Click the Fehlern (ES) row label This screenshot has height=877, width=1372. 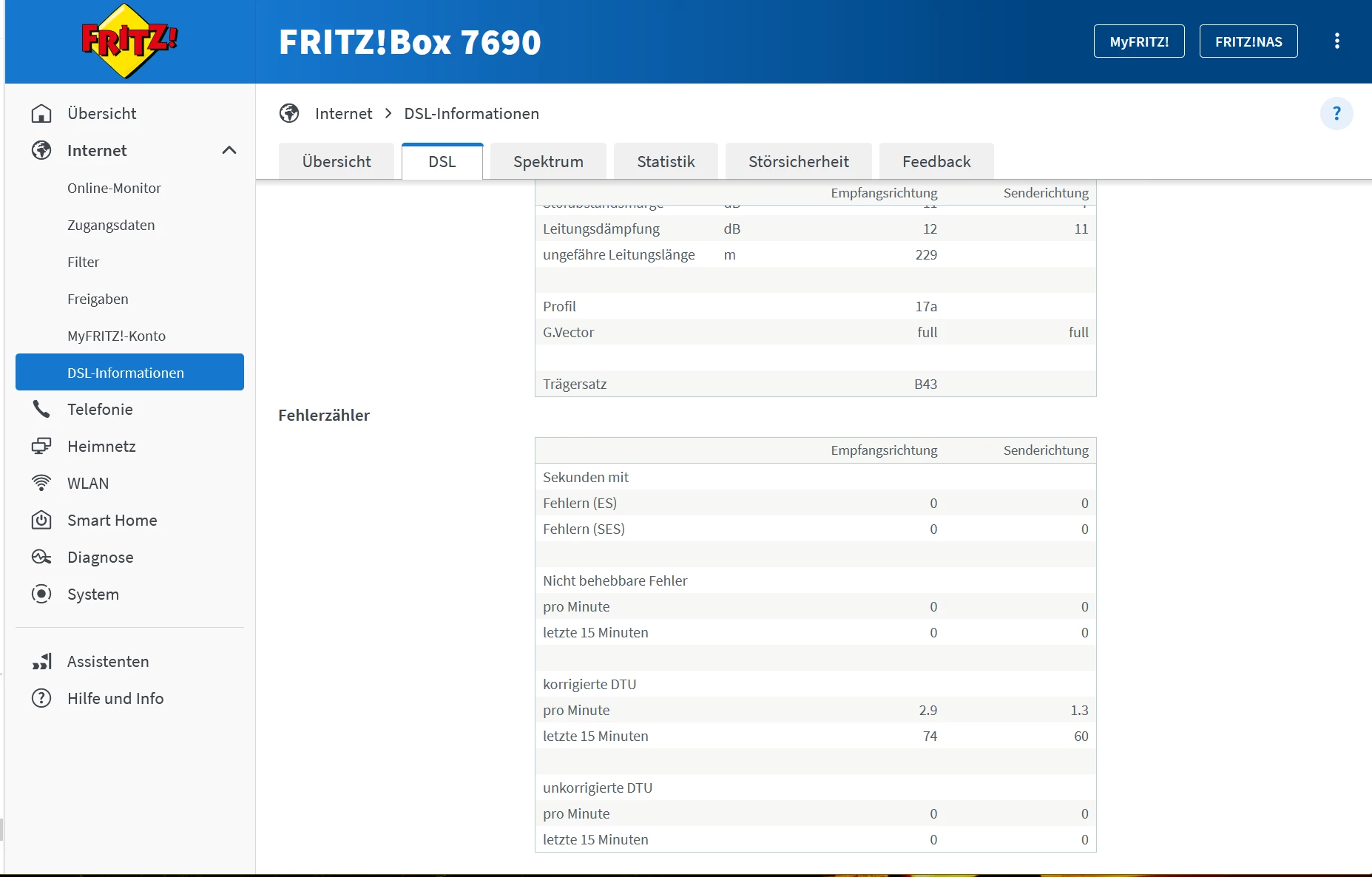point(580,503)
